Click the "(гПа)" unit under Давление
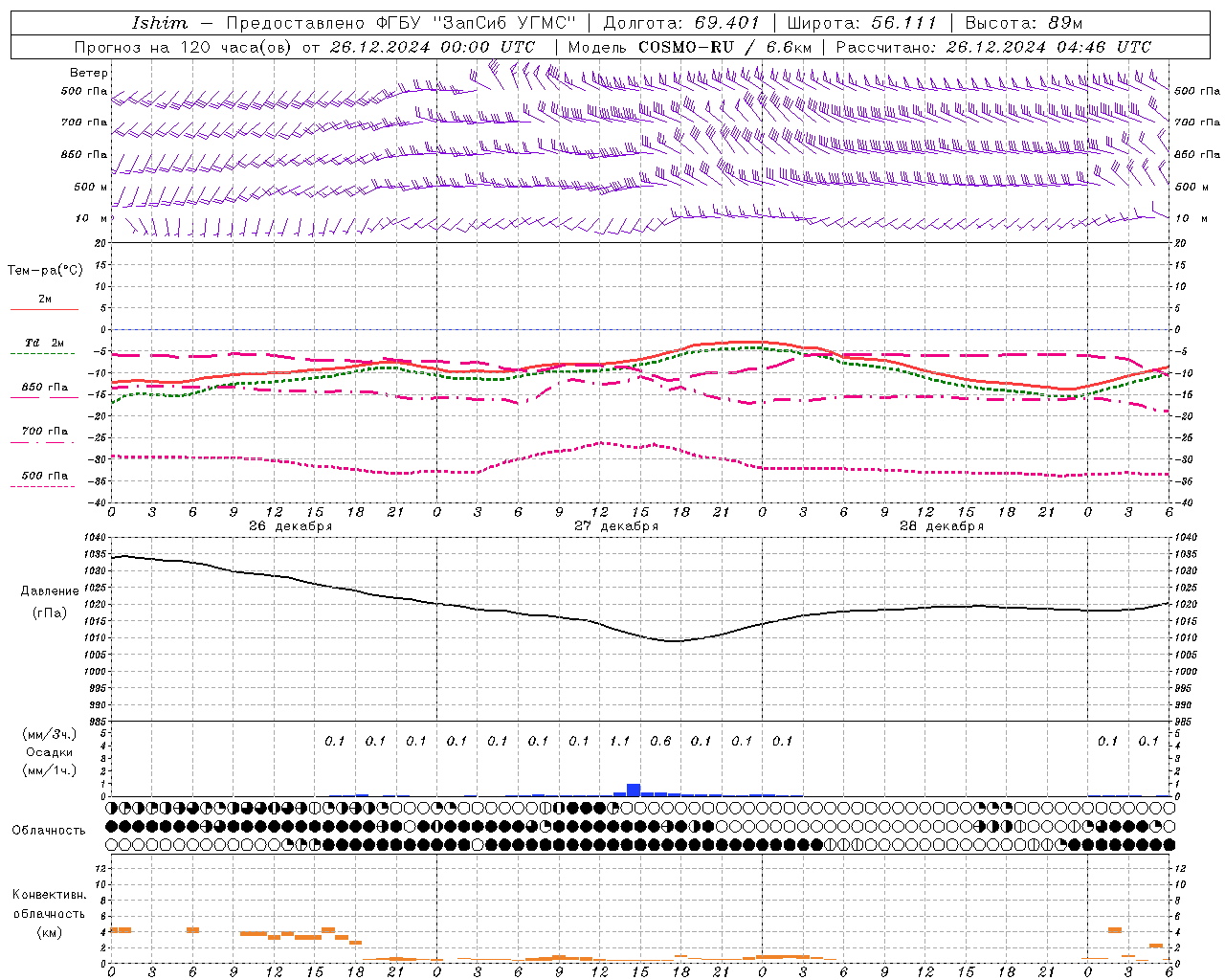 tap(50, 613)
